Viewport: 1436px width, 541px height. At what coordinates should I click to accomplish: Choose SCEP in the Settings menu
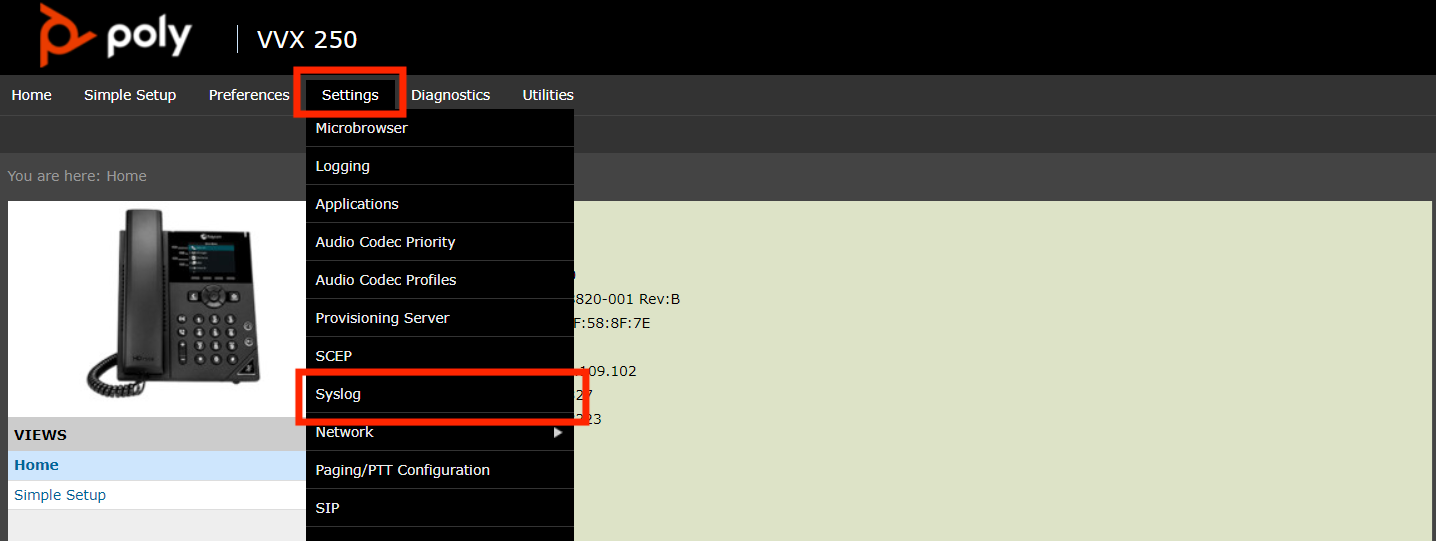point(440,356)
